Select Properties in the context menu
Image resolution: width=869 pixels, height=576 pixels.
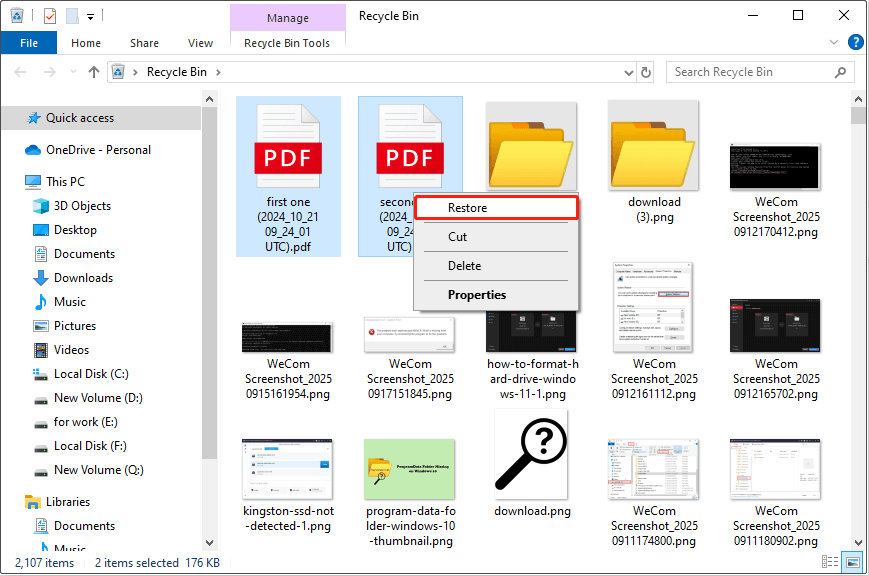pos(477,294)
